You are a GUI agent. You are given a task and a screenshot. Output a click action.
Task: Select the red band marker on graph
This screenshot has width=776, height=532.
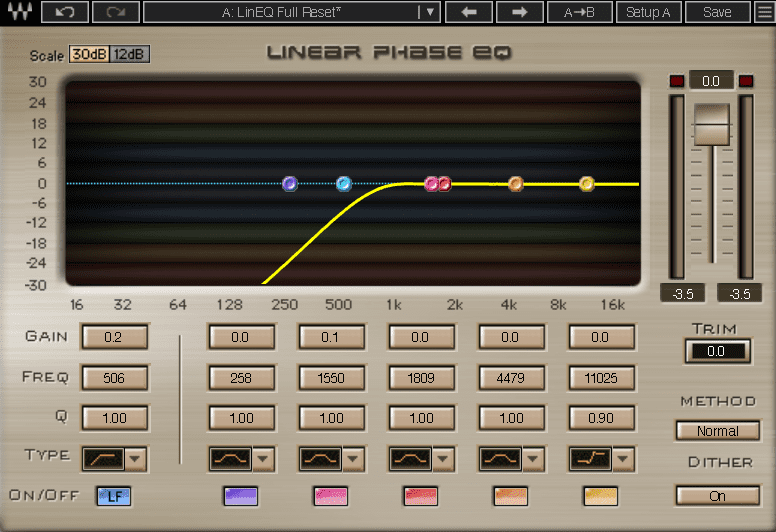coord(444,184)
